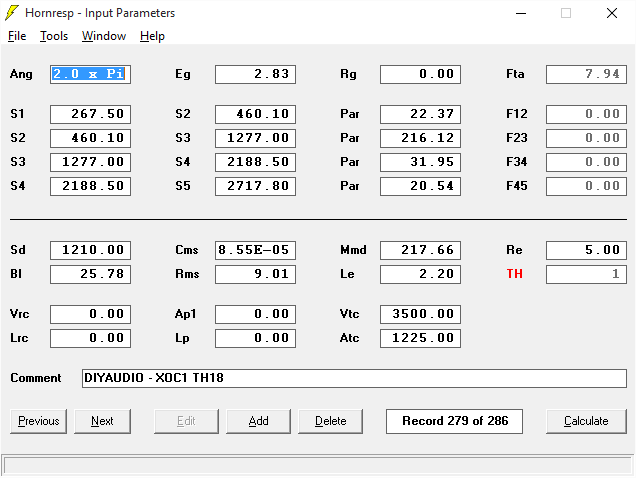
Task: Click the Previous record button
Action: coord(39,421)
